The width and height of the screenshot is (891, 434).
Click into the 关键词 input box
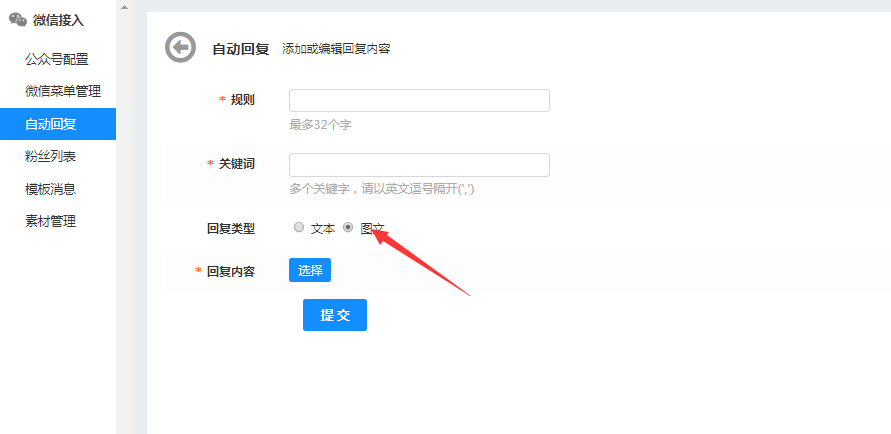419,164
